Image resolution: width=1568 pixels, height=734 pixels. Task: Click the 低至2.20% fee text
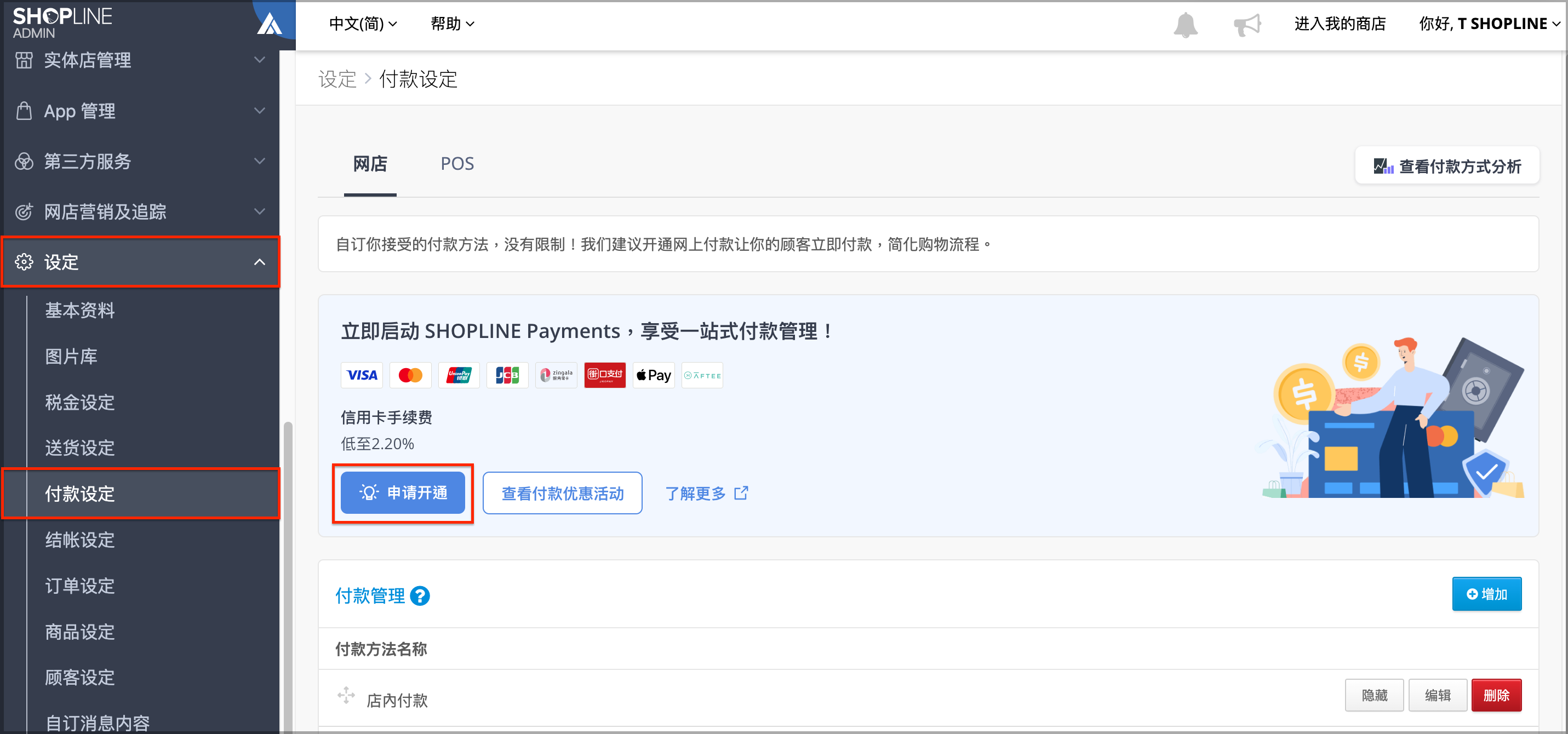click(377, 444)
